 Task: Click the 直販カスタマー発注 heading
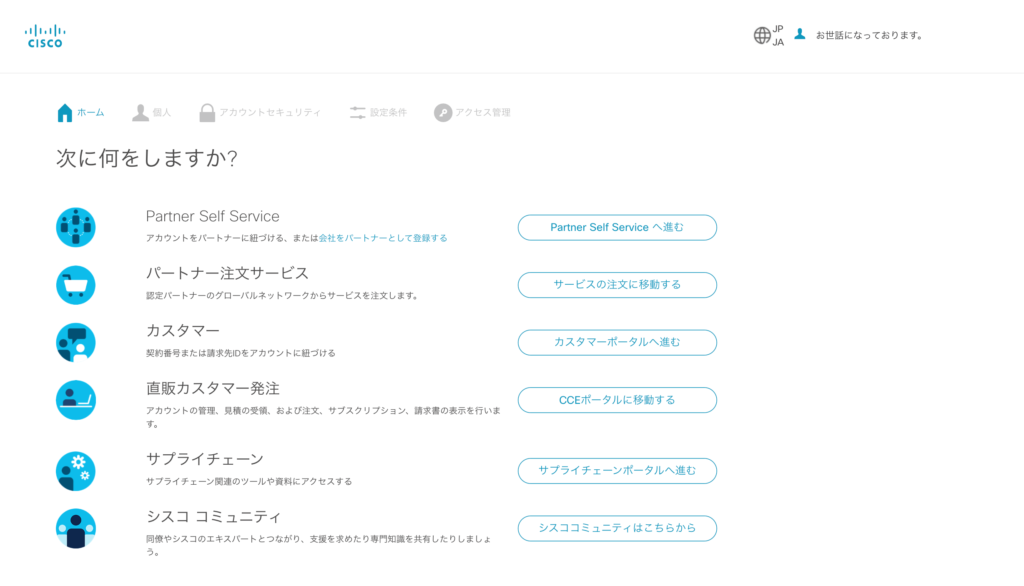click(x=213, y=388)
